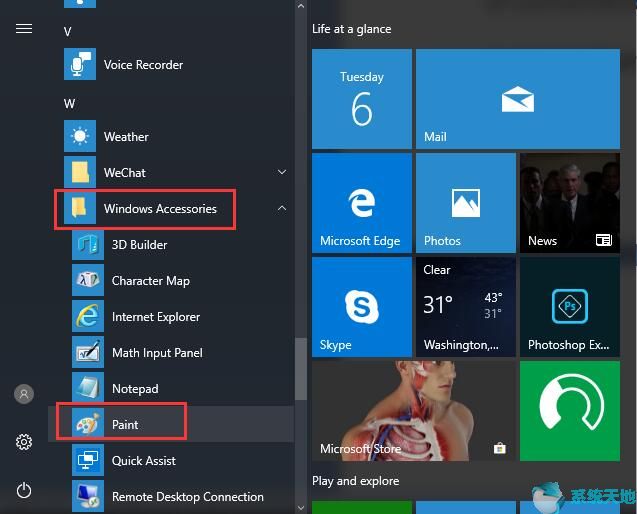This screenshot has height=514, width=637.
Task: Launch Internet Explorer icon
Action: [x=88, y=316]
